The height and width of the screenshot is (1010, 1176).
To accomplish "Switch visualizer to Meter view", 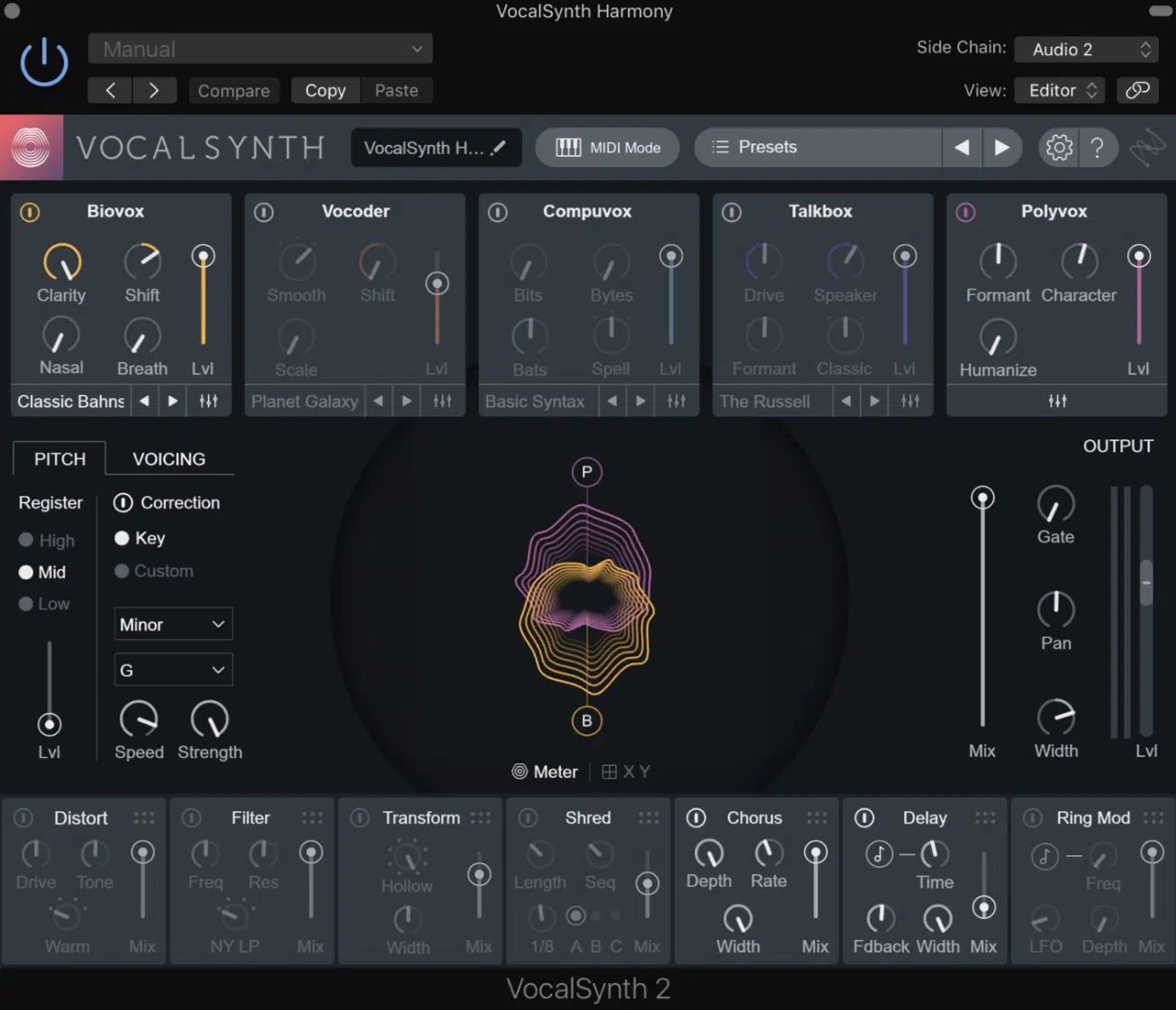I will [x=545, y=771].
